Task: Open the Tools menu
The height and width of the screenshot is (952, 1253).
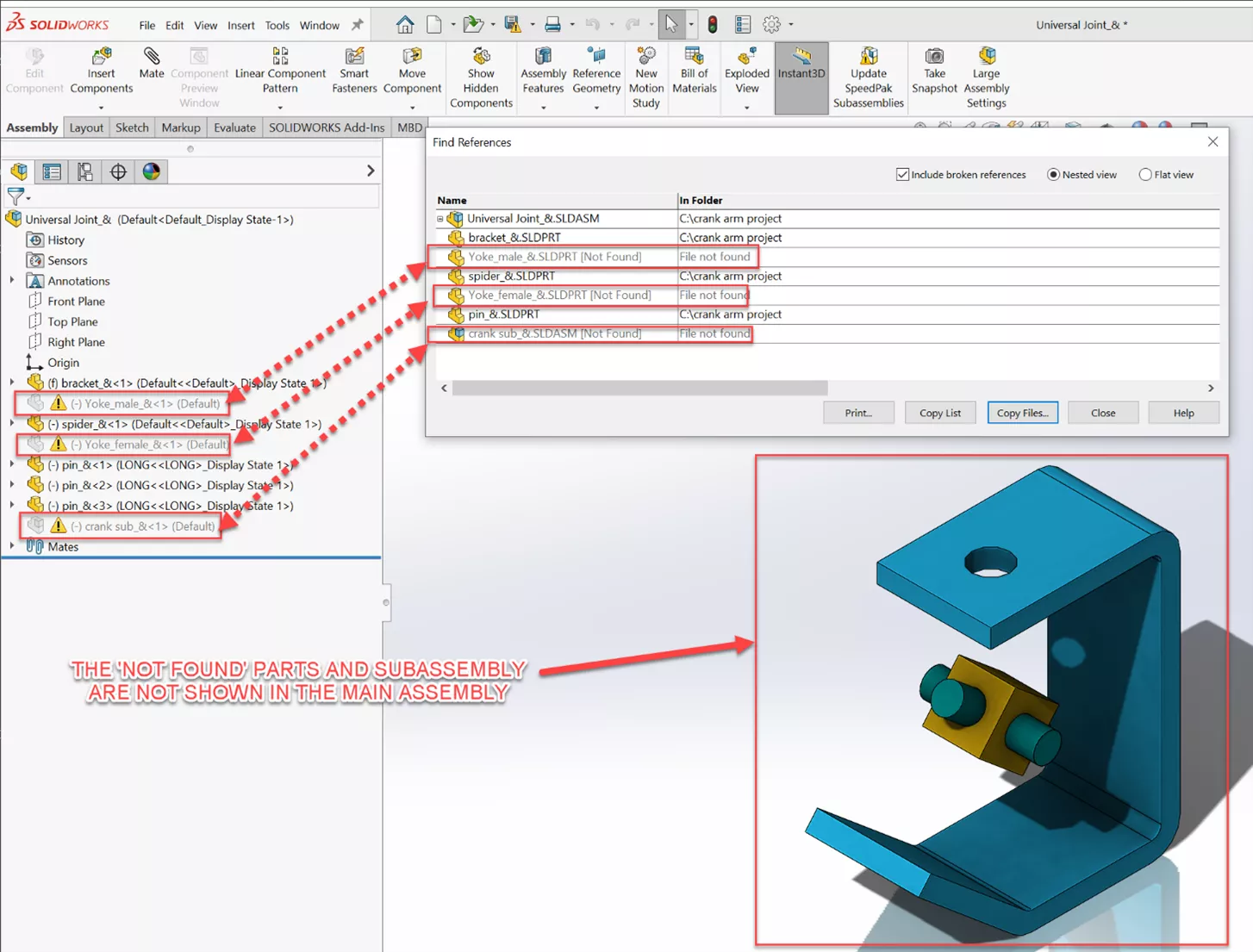Action: tap(277, 25)
